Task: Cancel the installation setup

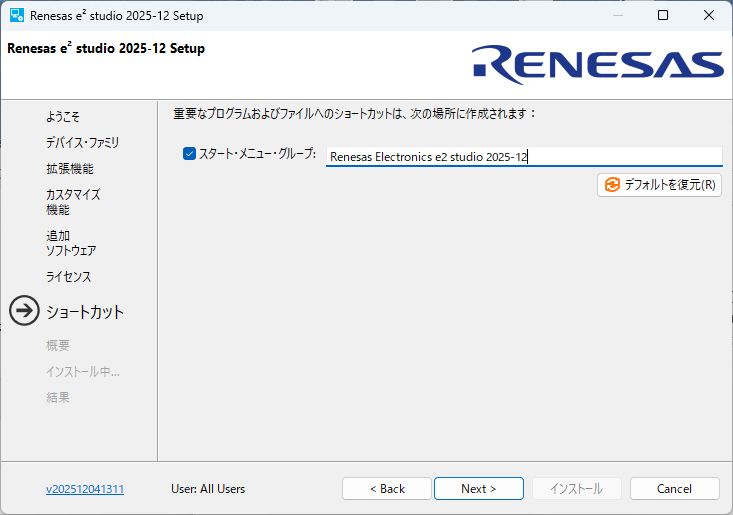Action: (x=674, y=489)
